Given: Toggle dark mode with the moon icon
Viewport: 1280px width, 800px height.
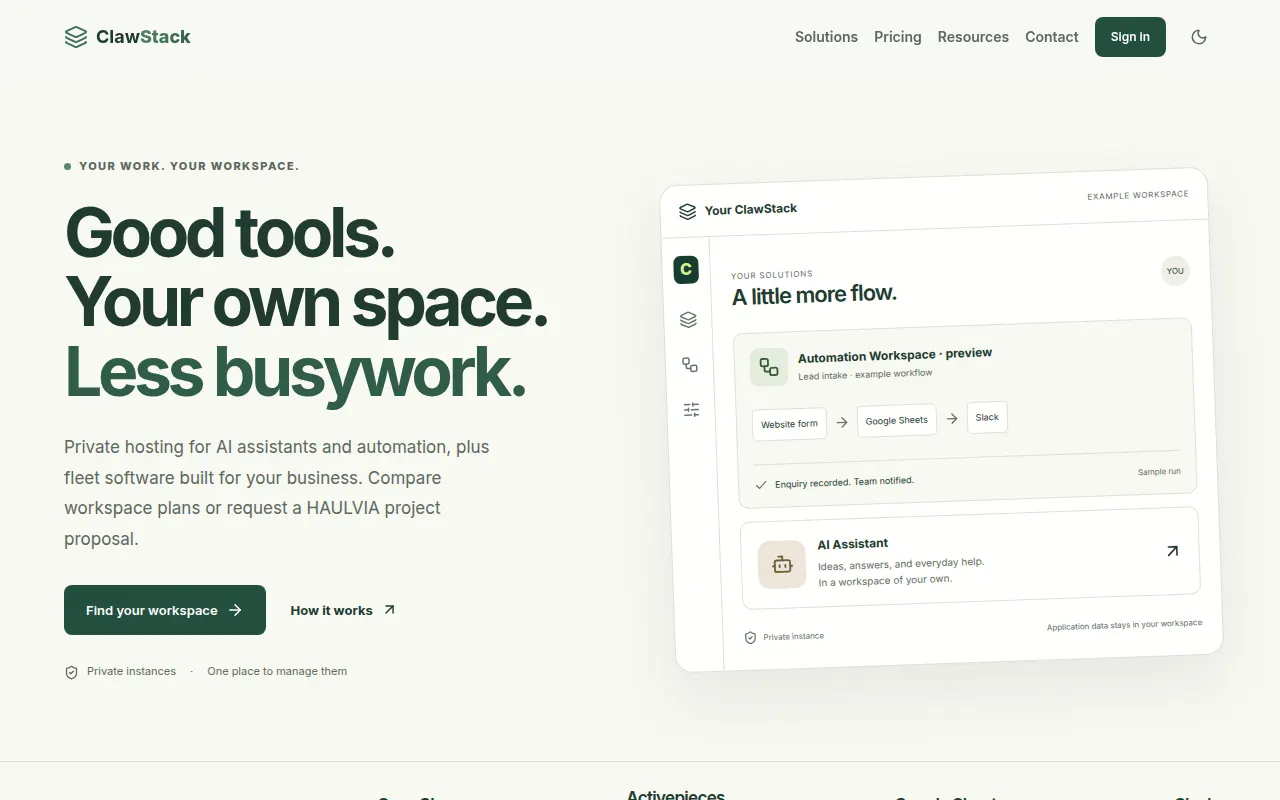Looking at the screenshot, I should (x=1199, y=37).
